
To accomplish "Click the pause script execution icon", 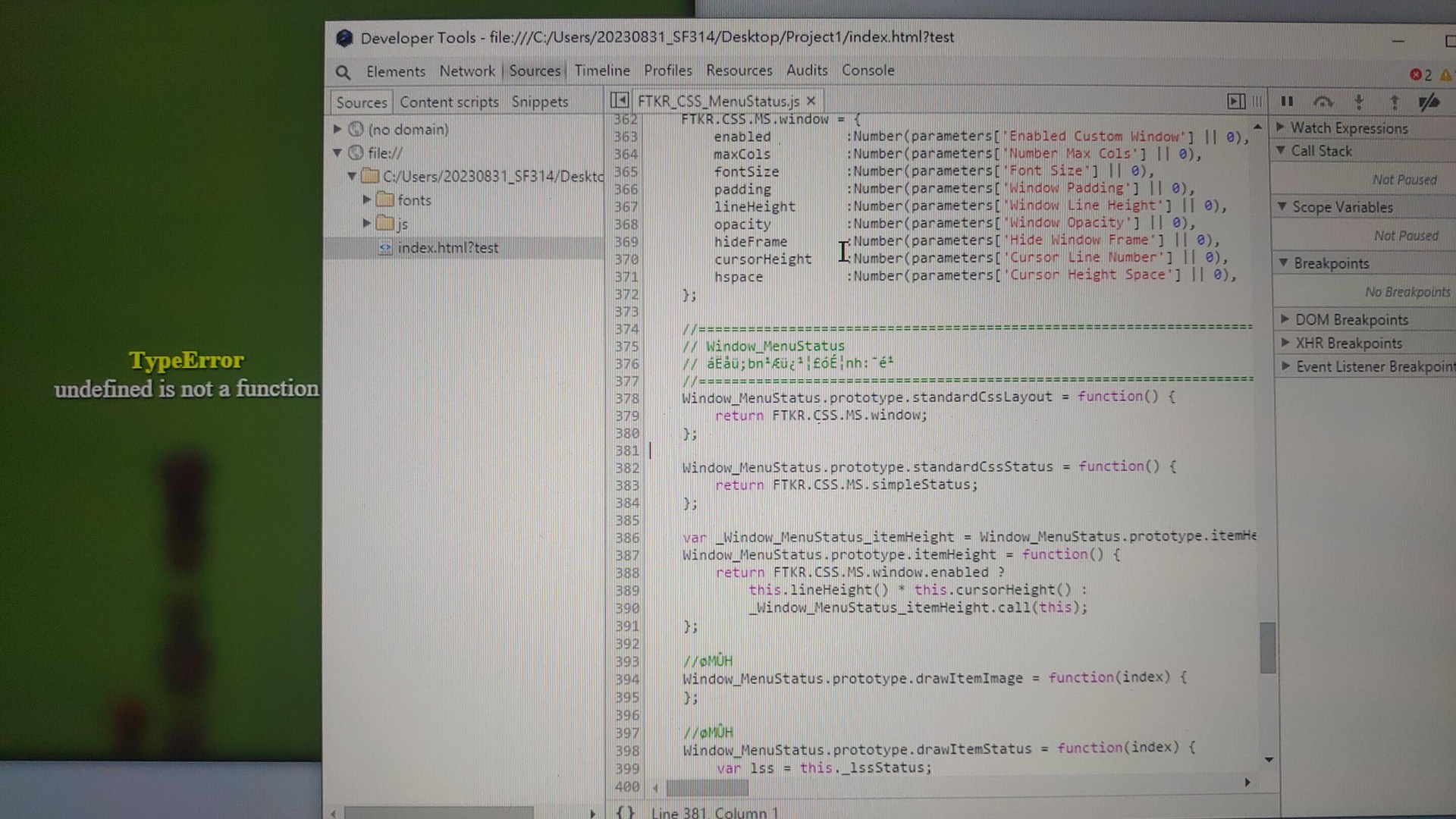I will coord(1287,101).
